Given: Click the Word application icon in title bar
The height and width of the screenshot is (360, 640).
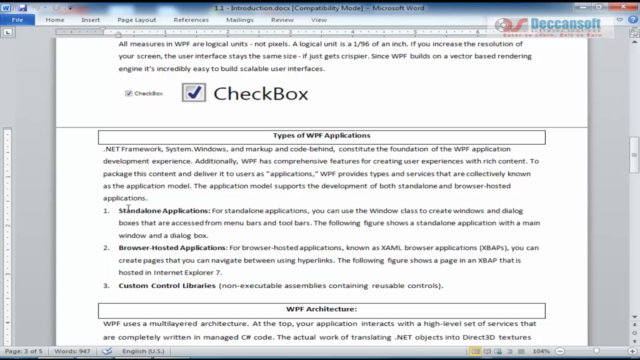Looking at the screenshot, I should pyautogui.click(x=6, y=8).
